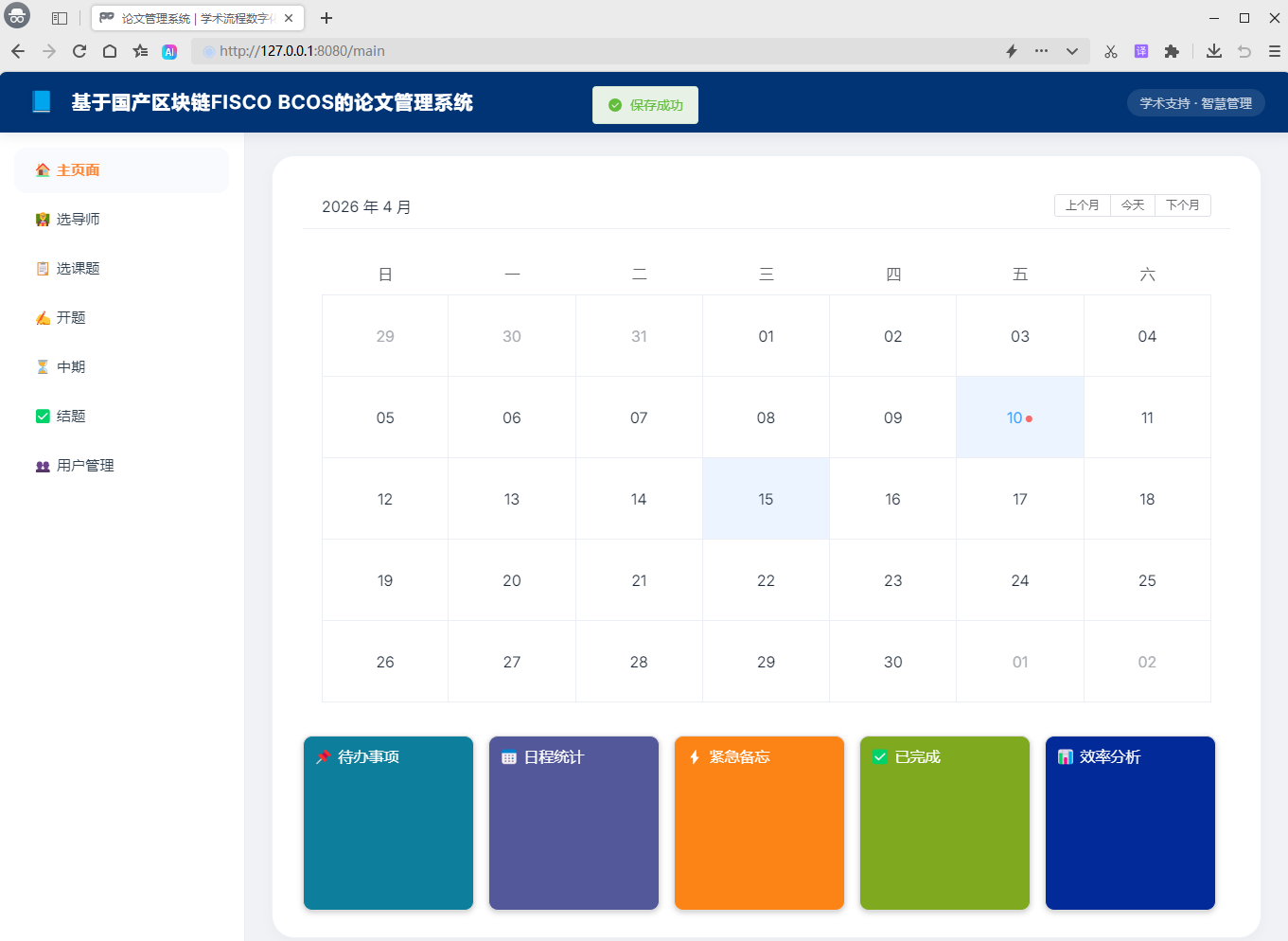Click the 下个月 button

pyautogui.click(x=1183, y=205)
